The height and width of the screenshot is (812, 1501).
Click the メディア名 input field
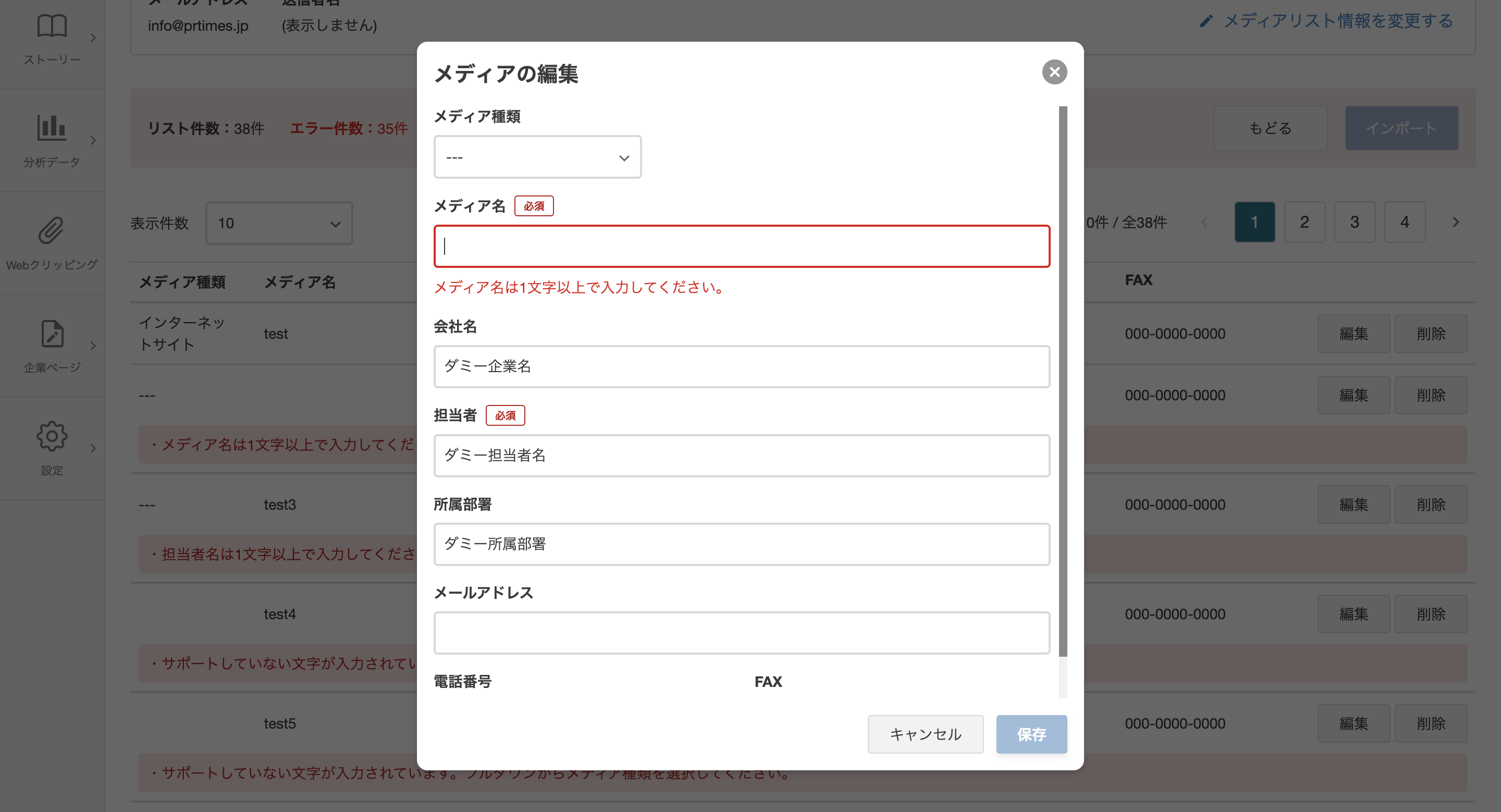coord(742,247)
